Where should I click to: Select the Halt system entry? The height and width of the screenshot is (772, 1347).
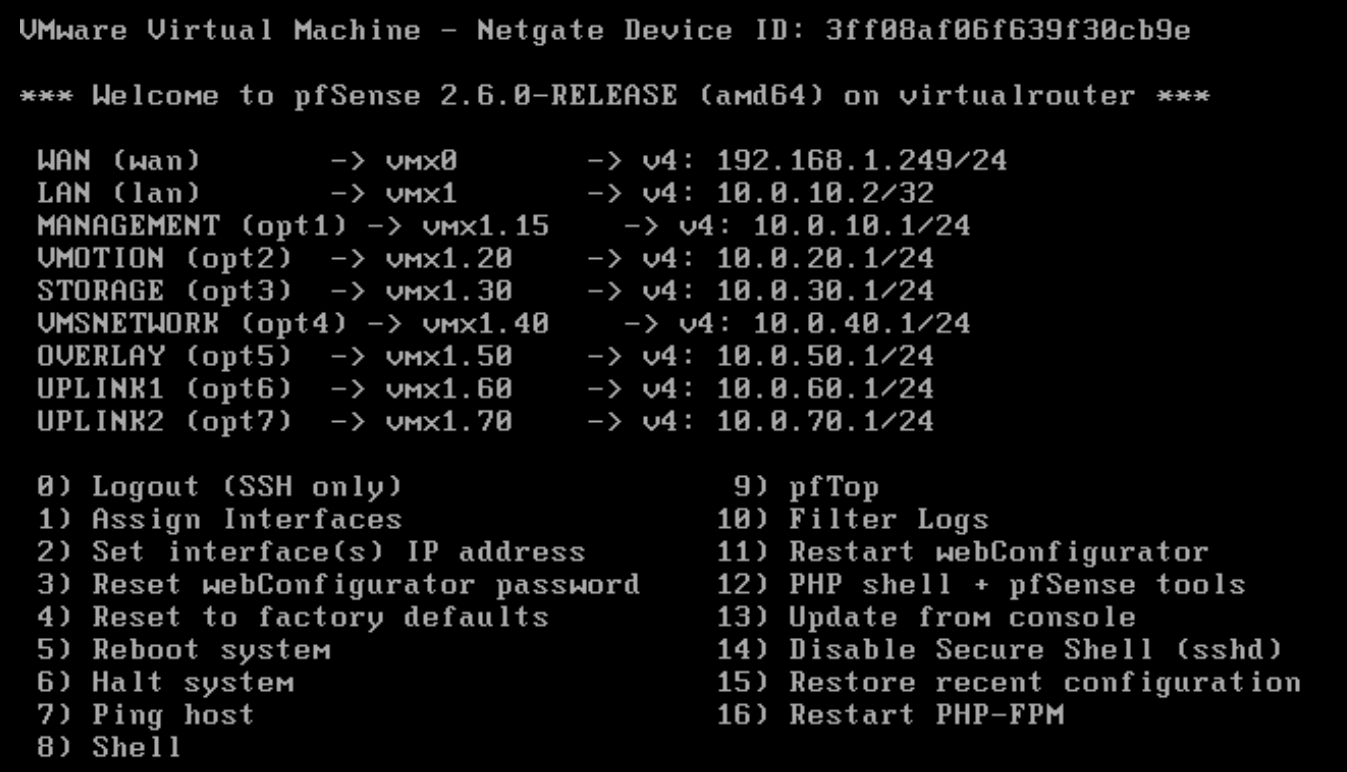coord(165,683)
